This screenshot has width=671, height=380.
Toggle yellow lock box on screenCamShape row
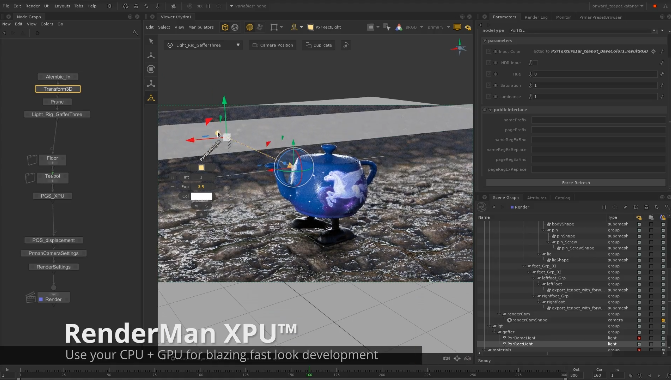663,320
